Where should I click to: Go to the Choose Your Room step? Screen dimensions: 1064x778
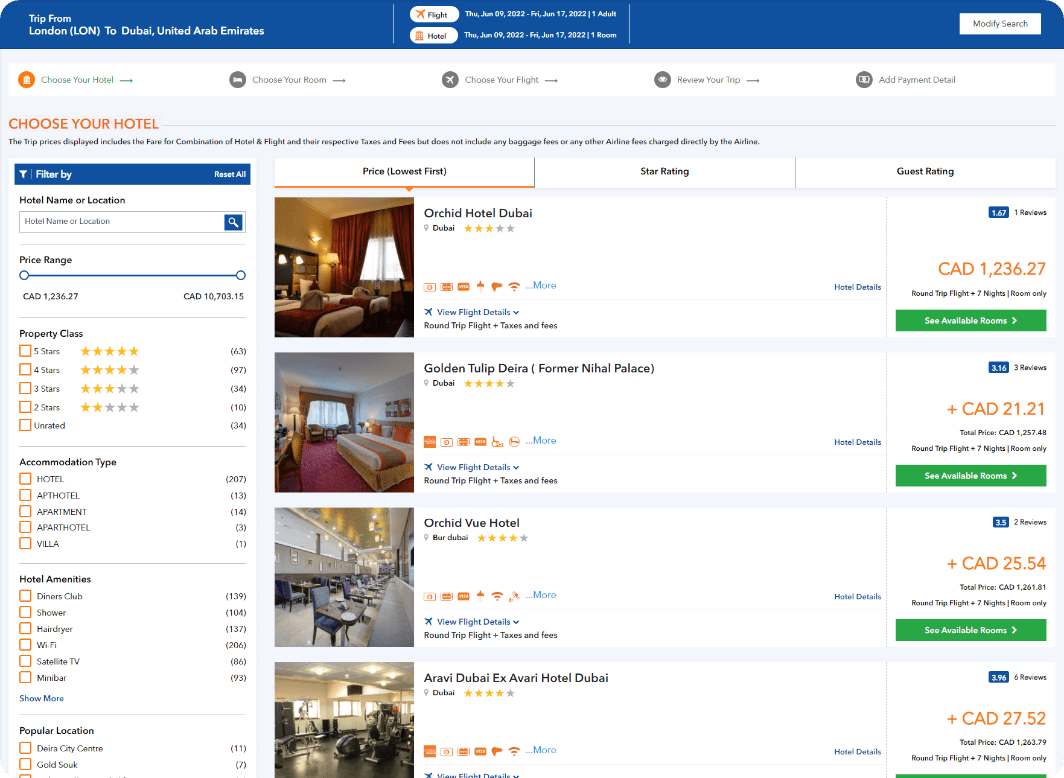click(x=289, y=80)
